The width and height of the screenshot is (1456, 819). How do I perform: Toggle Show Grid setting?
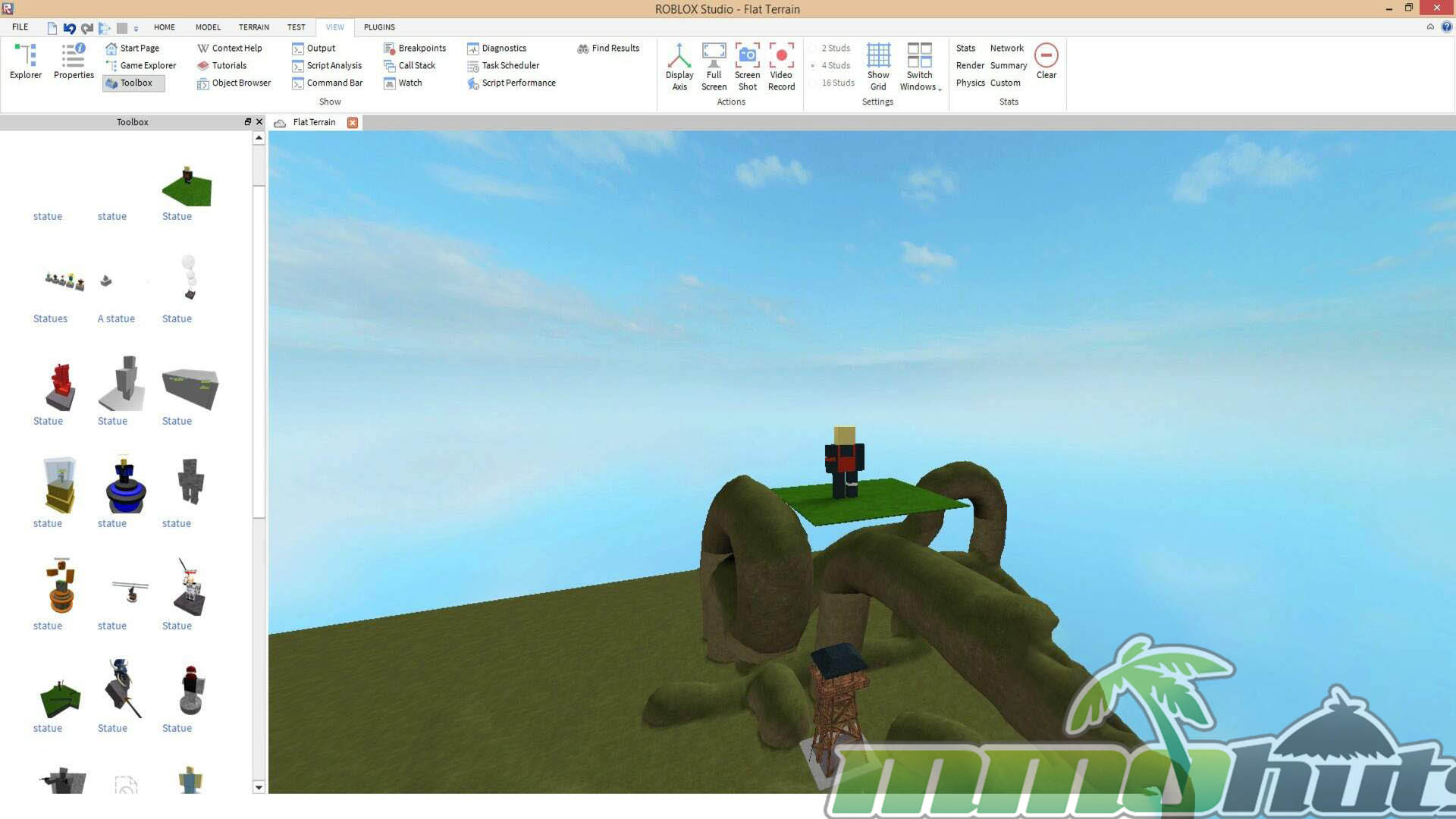(x=878, y=66)
